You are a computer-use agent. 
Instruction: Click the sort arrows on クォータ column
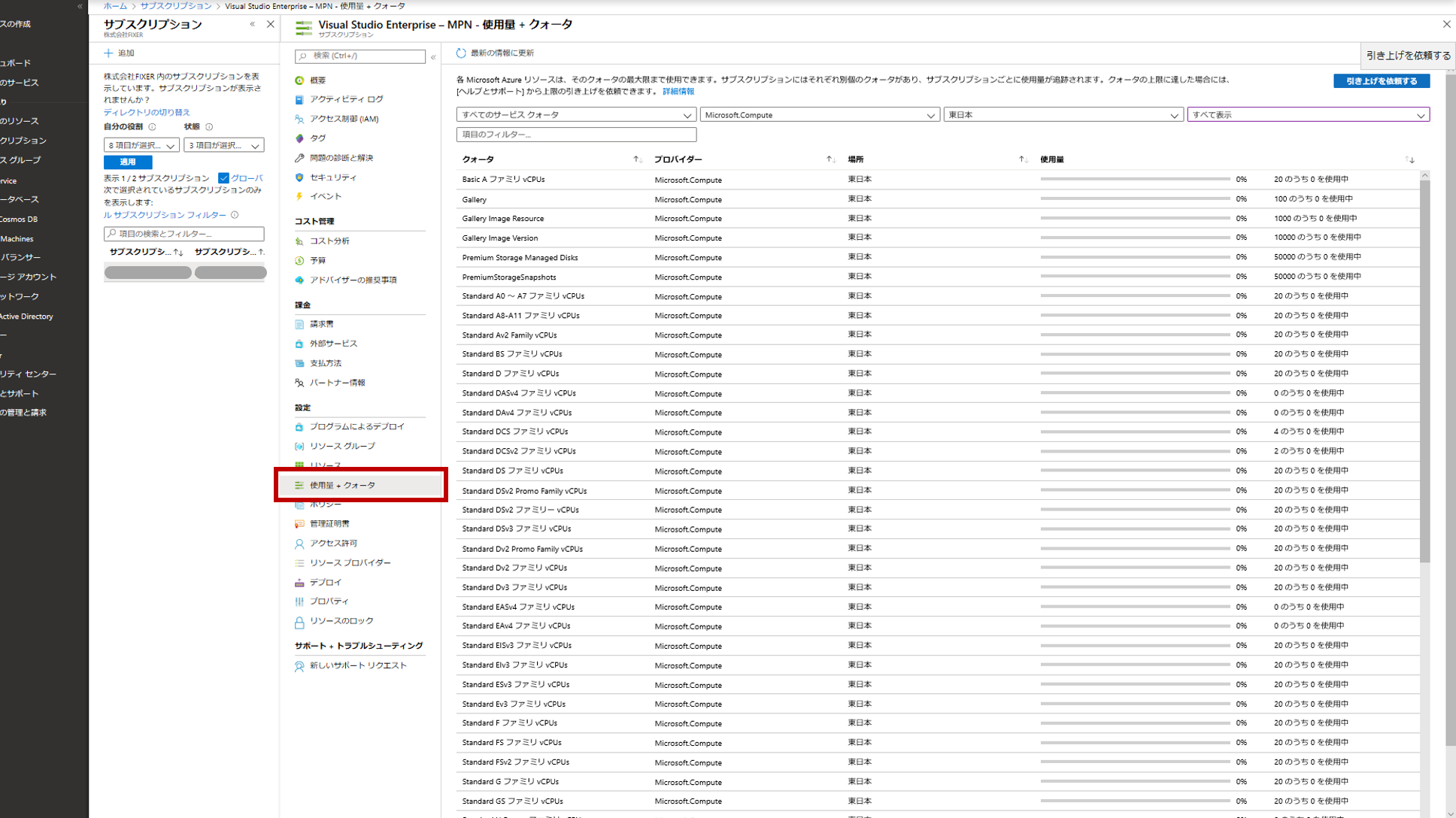(x=637, y=159)
